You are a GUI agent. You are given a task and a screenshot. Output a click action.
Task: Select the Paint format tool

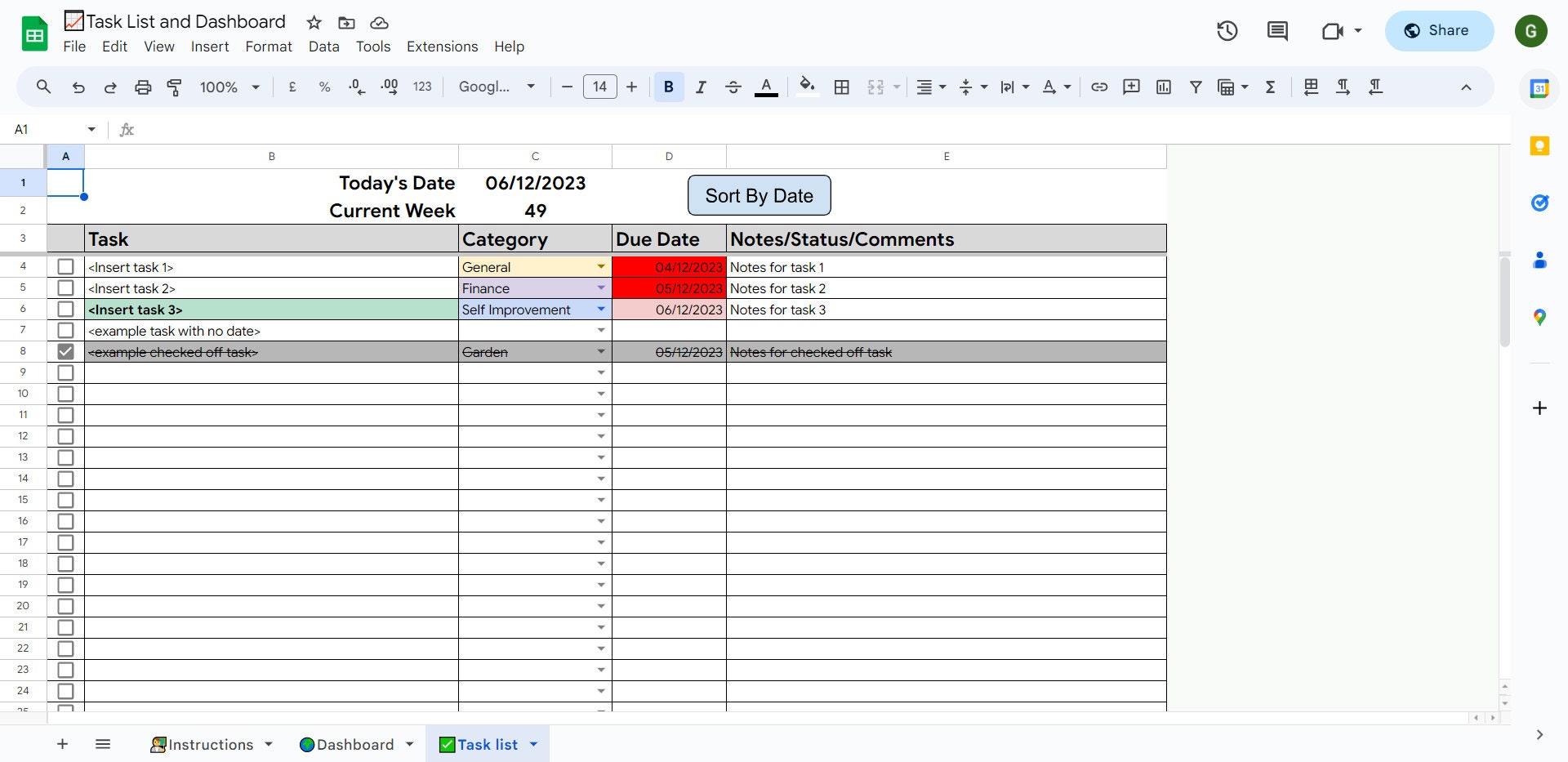[x=174, y=87]
